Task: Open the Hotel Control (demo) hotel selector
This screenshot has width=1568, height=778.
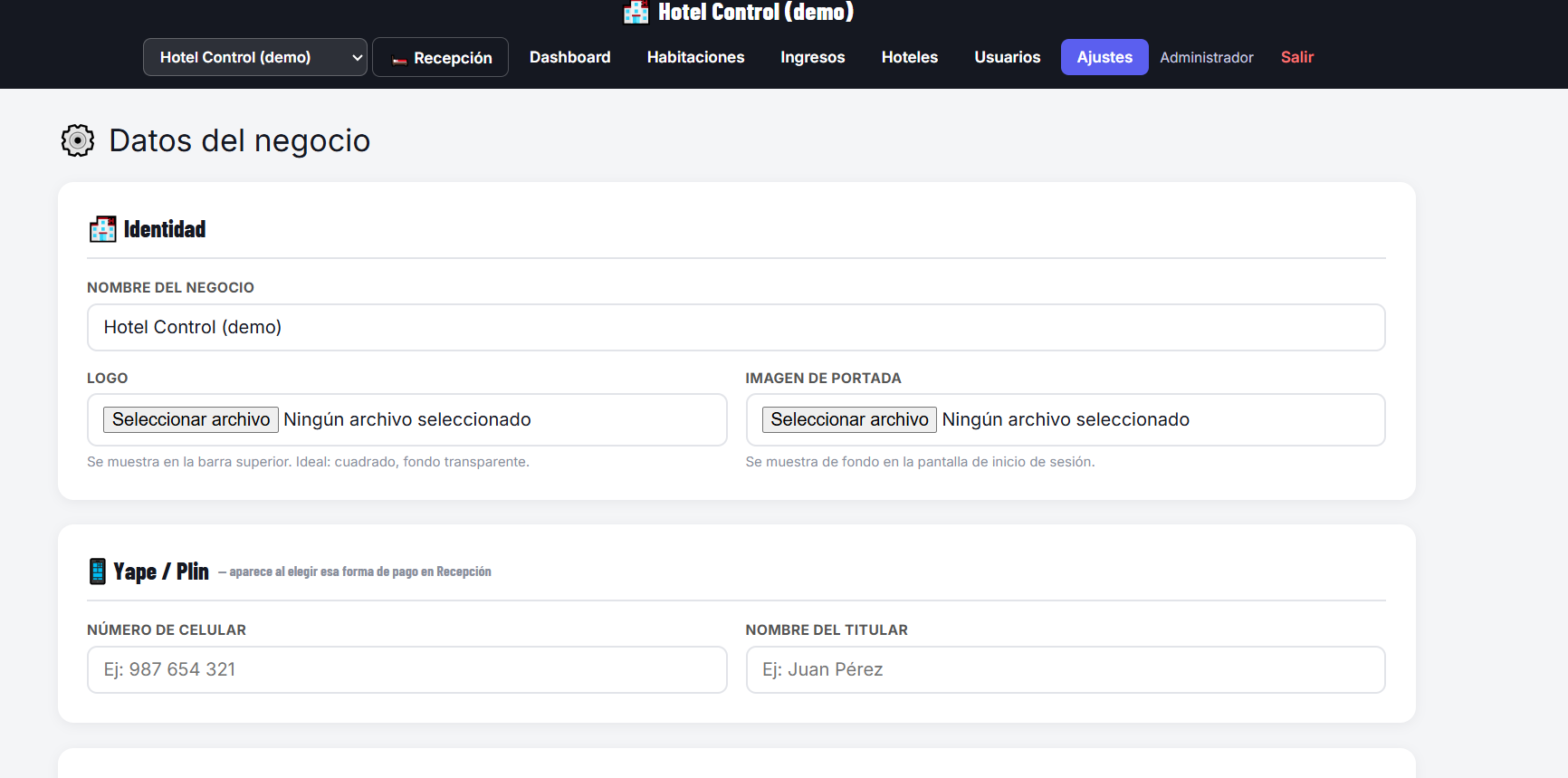Action: coord(255,57)
